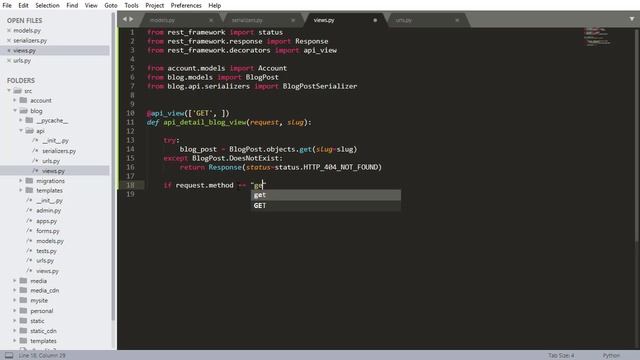
Task: Expand the migrations folder
Action: coord(21,180)
